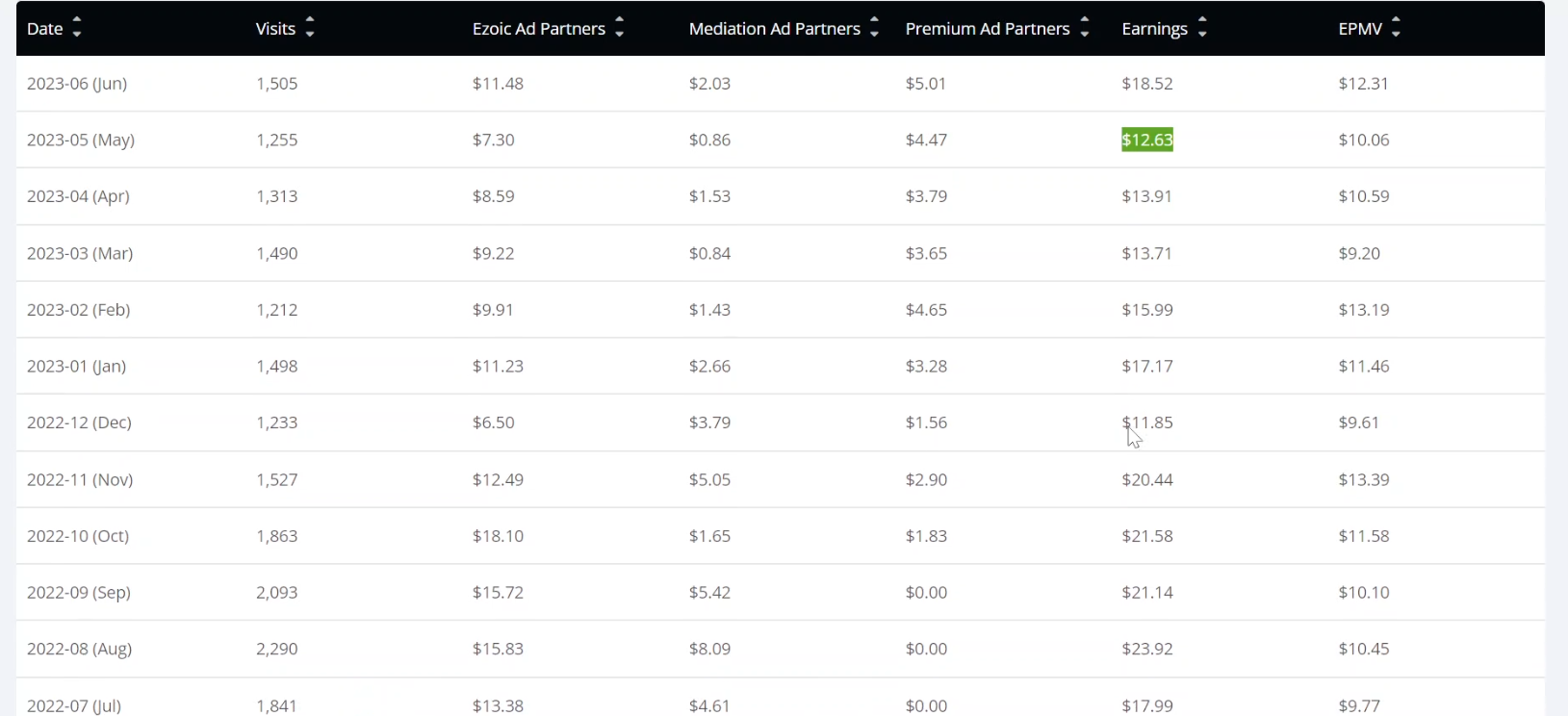Sort table by Date column arrows
Screen dimensions: 1568x716
(77, 28)
